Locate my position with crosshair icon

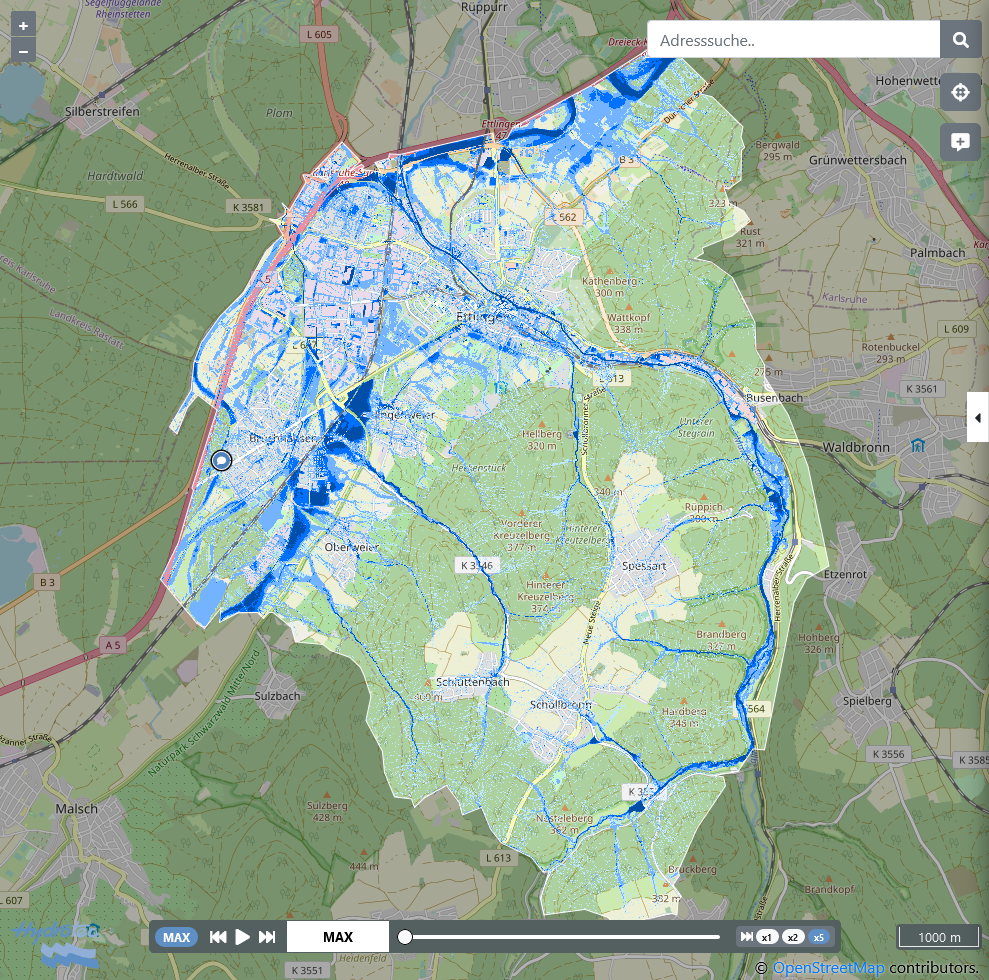[x=960, y=93]
